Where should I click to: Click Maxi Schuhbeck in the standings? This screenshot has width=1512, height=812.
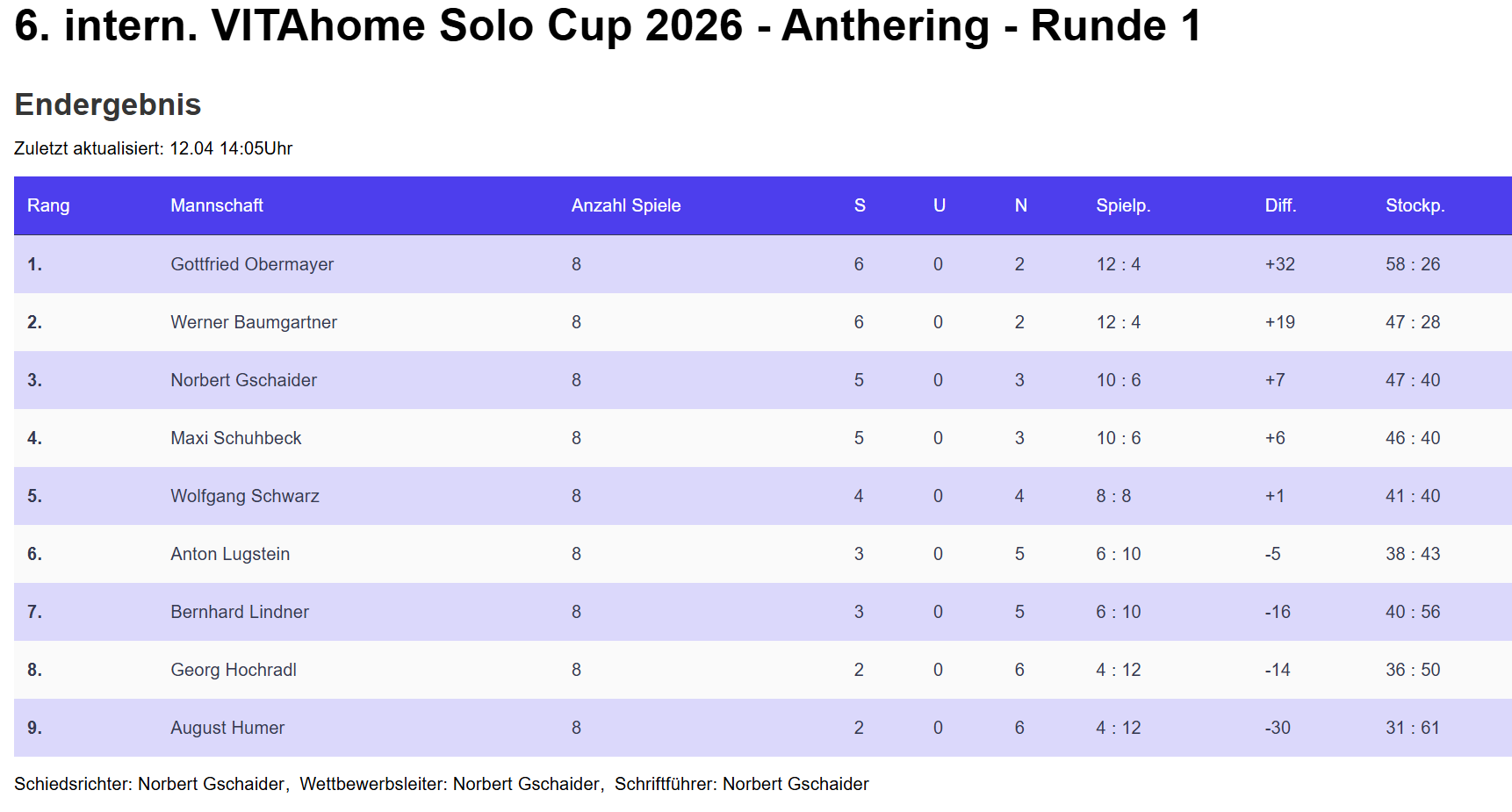(x=235, y=438)
